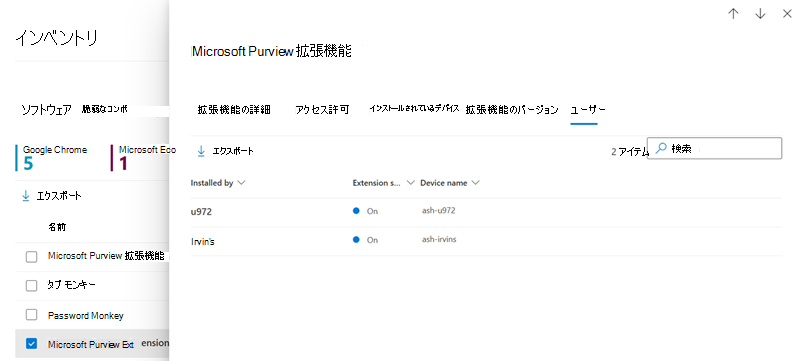Screen dimensions: 800x361
Task: Click the magnifier icon in search box
Action: pos(661,149)
